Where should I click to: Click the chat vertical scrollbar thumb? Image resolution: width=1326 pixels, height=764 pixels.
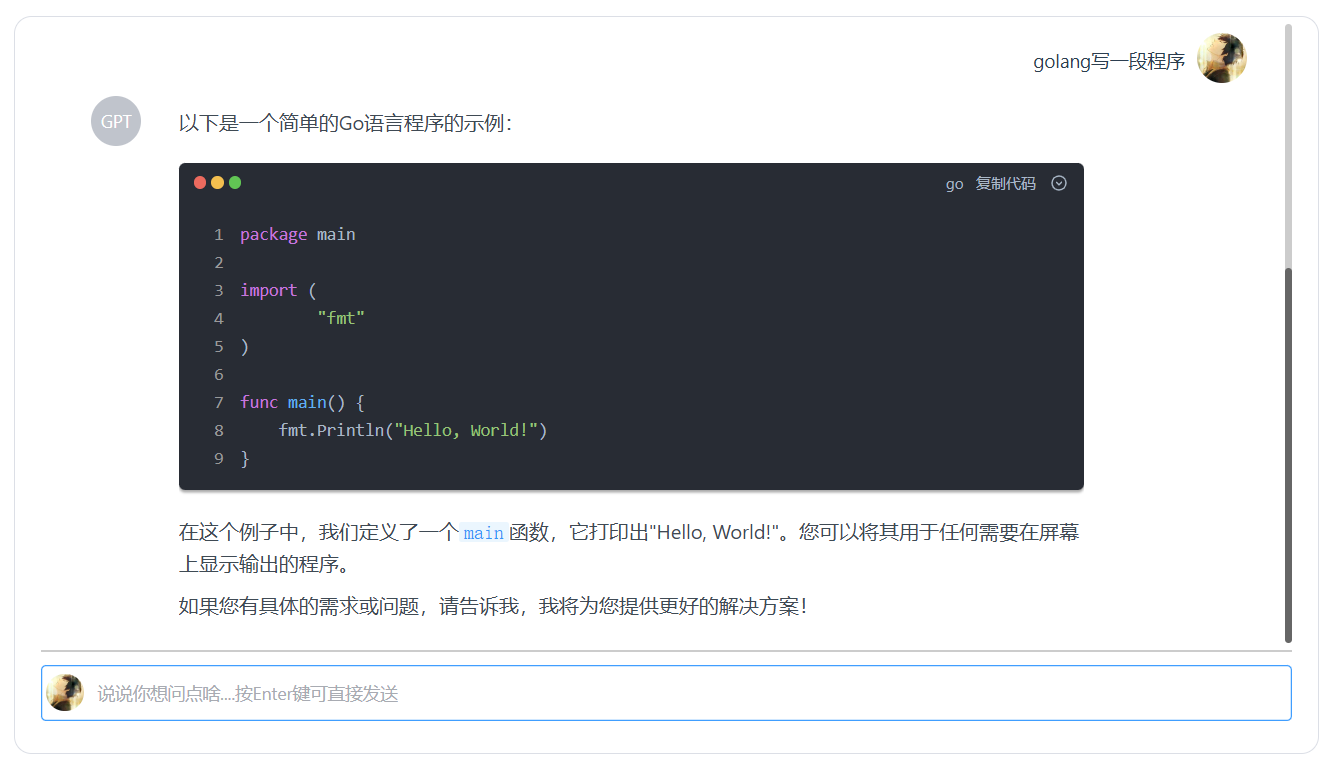tap(1288, 455)
